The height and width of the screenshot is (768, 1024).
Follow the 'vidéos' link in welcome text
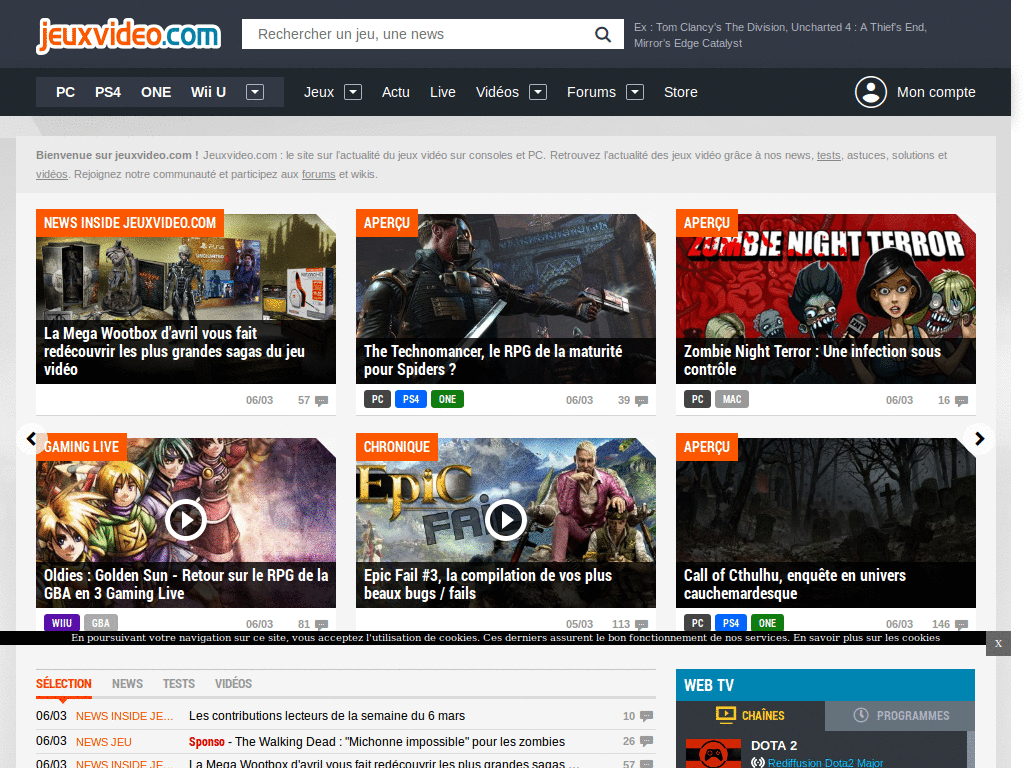coord(52,174)
